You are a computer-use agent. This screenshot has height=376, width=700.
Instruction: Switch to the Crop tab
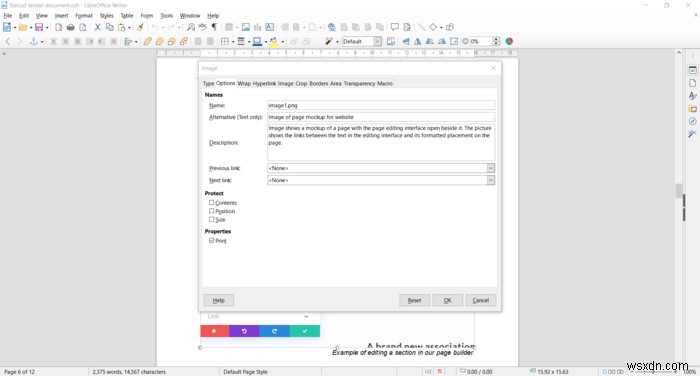pos(301,84)
